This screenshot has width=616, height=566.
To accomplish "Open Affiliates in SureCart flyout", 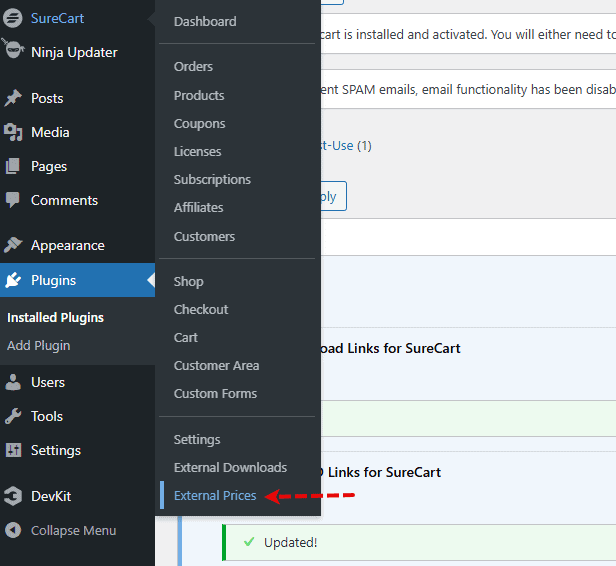I will pyautogui.click(x=198, y=207).
